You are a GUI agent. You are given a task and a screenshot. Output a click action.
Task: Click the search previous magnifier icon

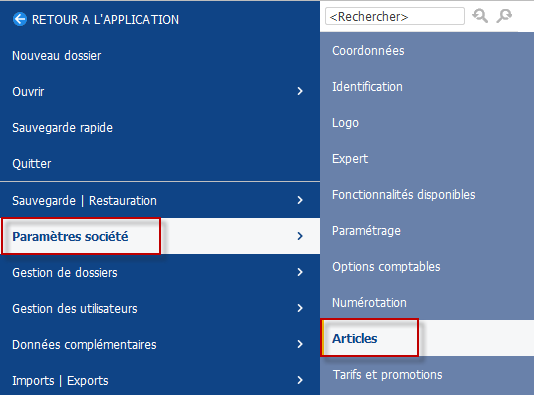click(x=480, y=16)
